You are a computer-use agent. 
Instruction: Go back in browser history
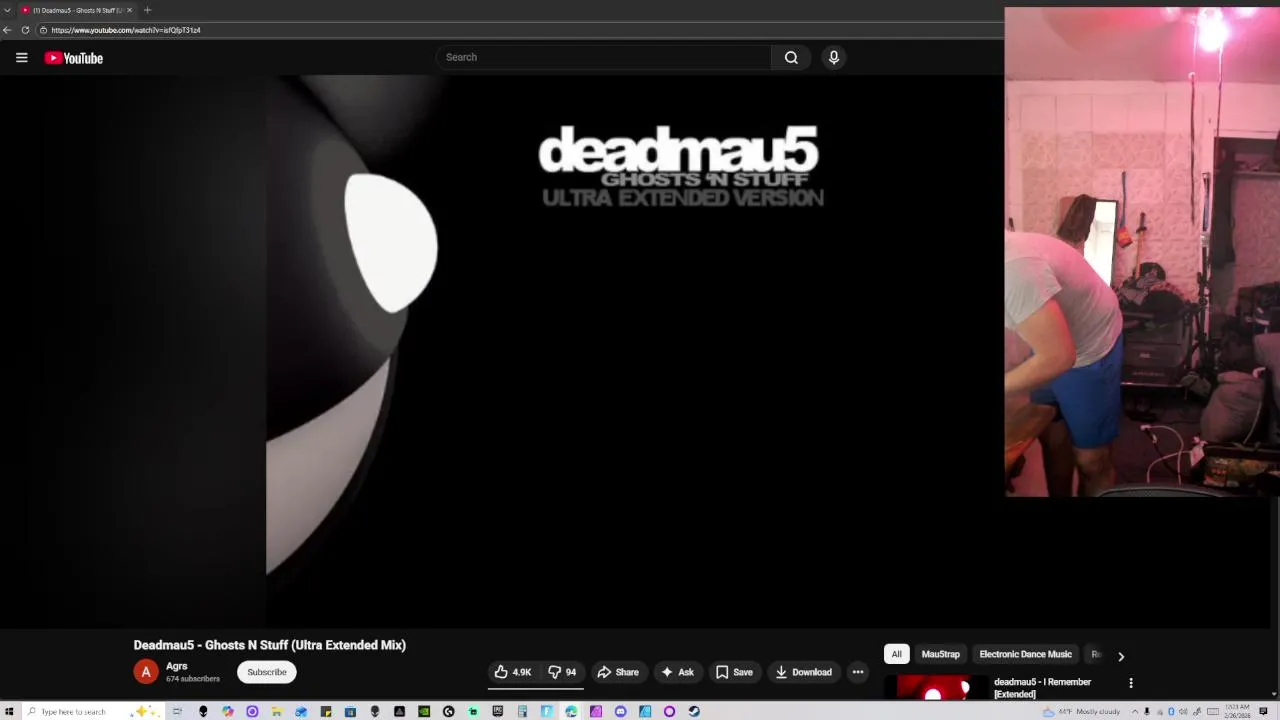coord(7,30)
